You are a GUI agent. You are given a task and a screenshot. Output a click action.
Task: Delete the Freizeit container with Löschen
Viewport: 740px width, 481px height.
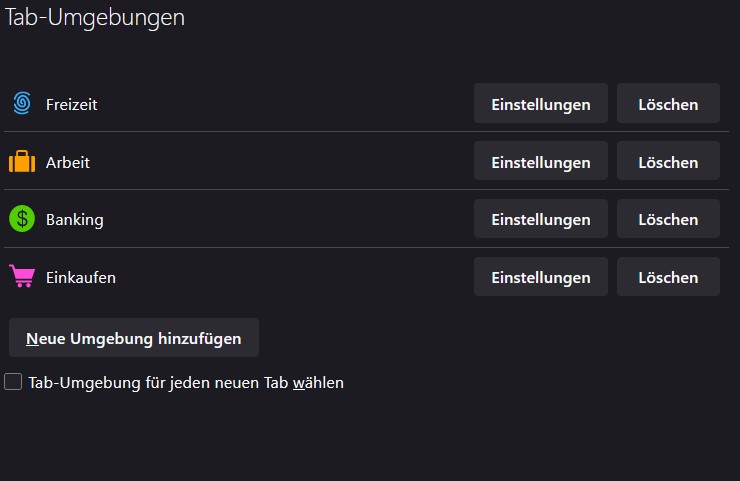tap(668, 103)
